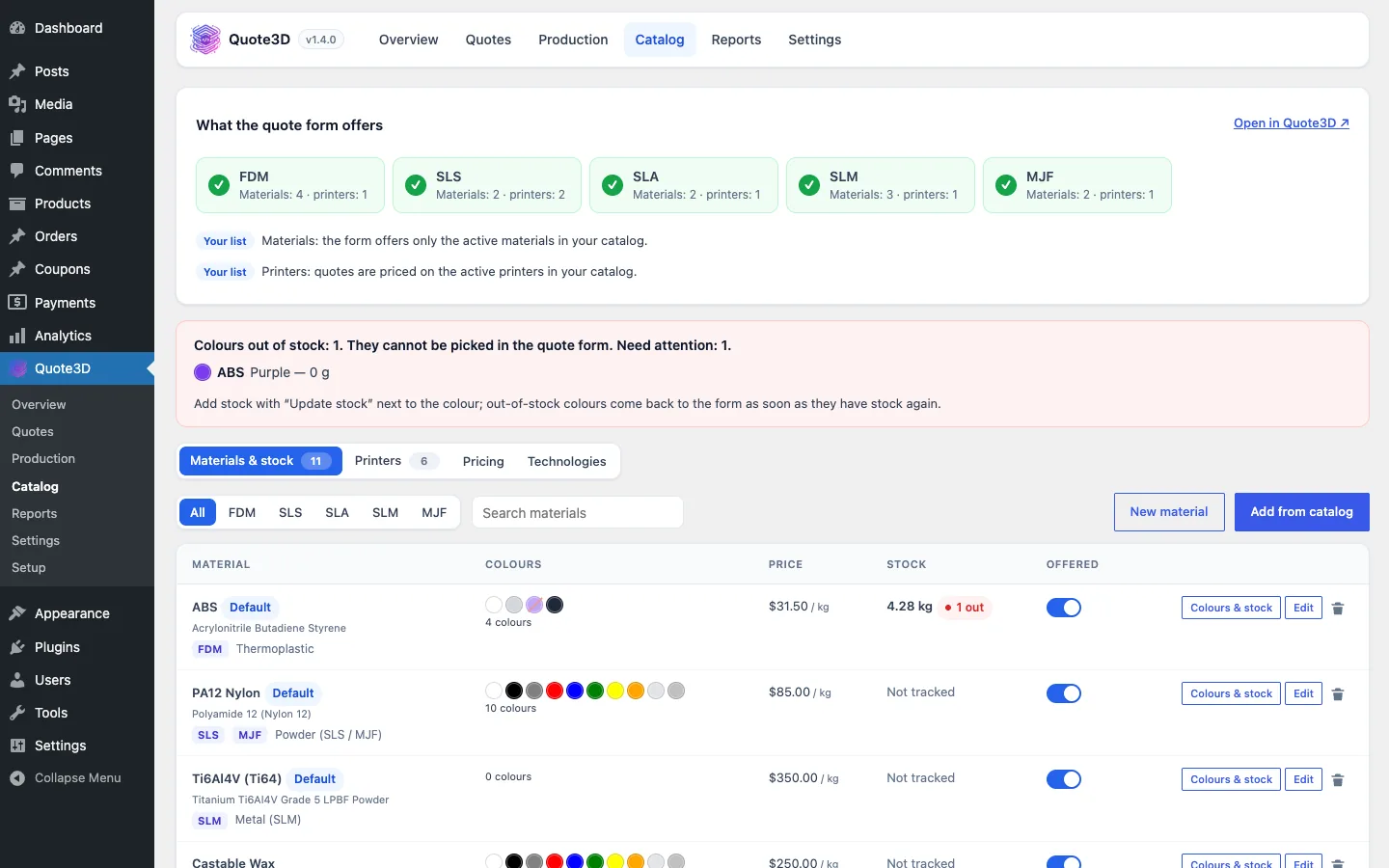Show only MJF materials
The width and height of the screenshot is (1389, 868).
(x=434, y=512)
